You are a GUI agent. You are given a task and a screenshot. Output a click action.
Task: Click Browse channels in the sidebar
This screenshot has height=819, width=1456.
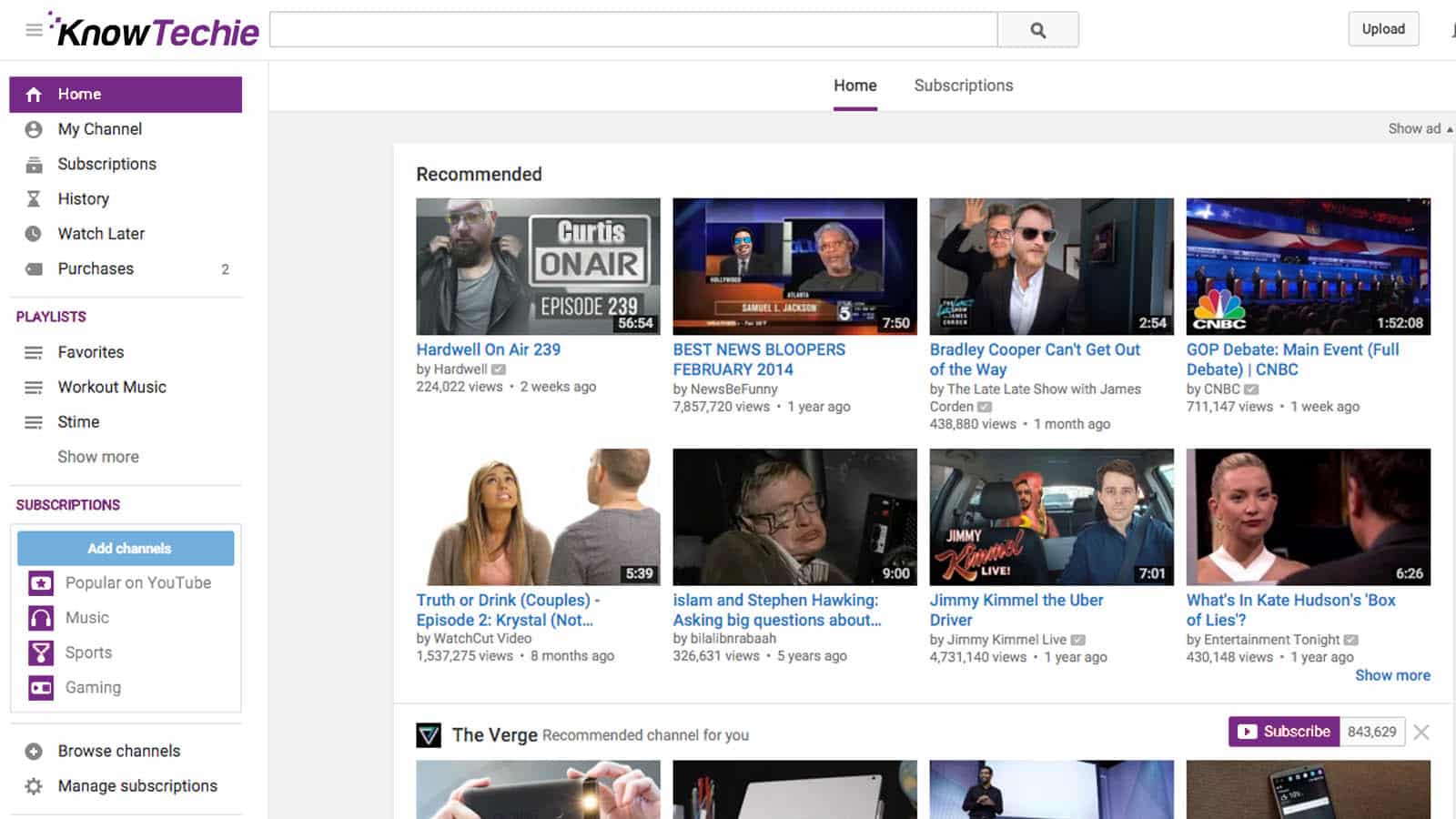pyautogui.click(x=119, y=752)
